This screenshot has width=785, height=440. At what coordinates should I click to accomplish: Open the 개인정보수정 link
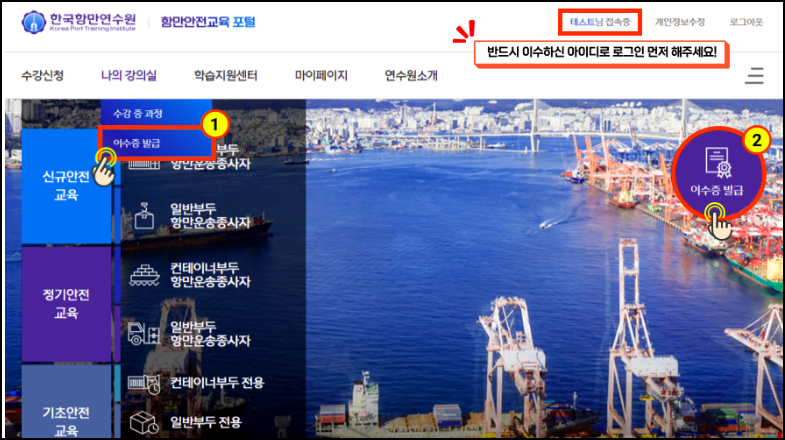[680, 22]
